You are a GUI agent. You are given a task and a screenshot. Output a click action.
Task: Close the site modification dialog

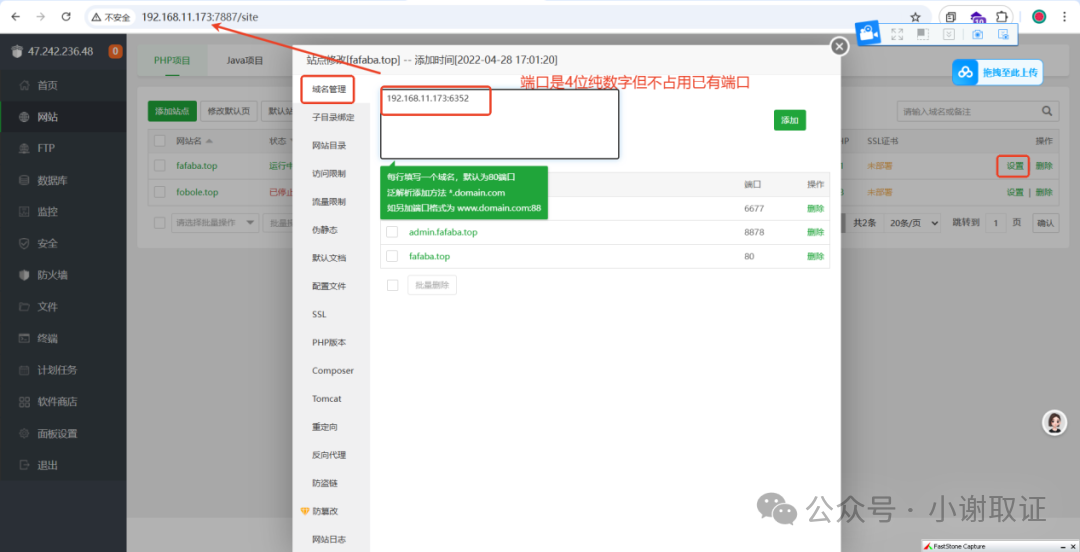839,46
